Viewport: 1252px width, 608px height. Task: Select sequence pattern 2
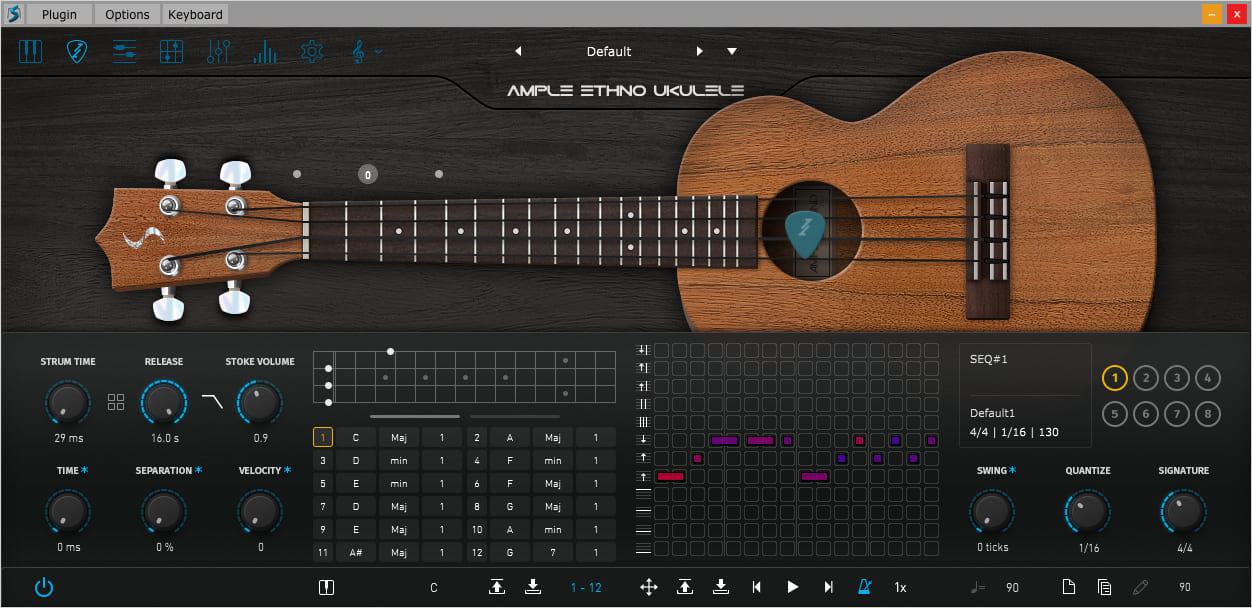click(x=1146, y=378)
